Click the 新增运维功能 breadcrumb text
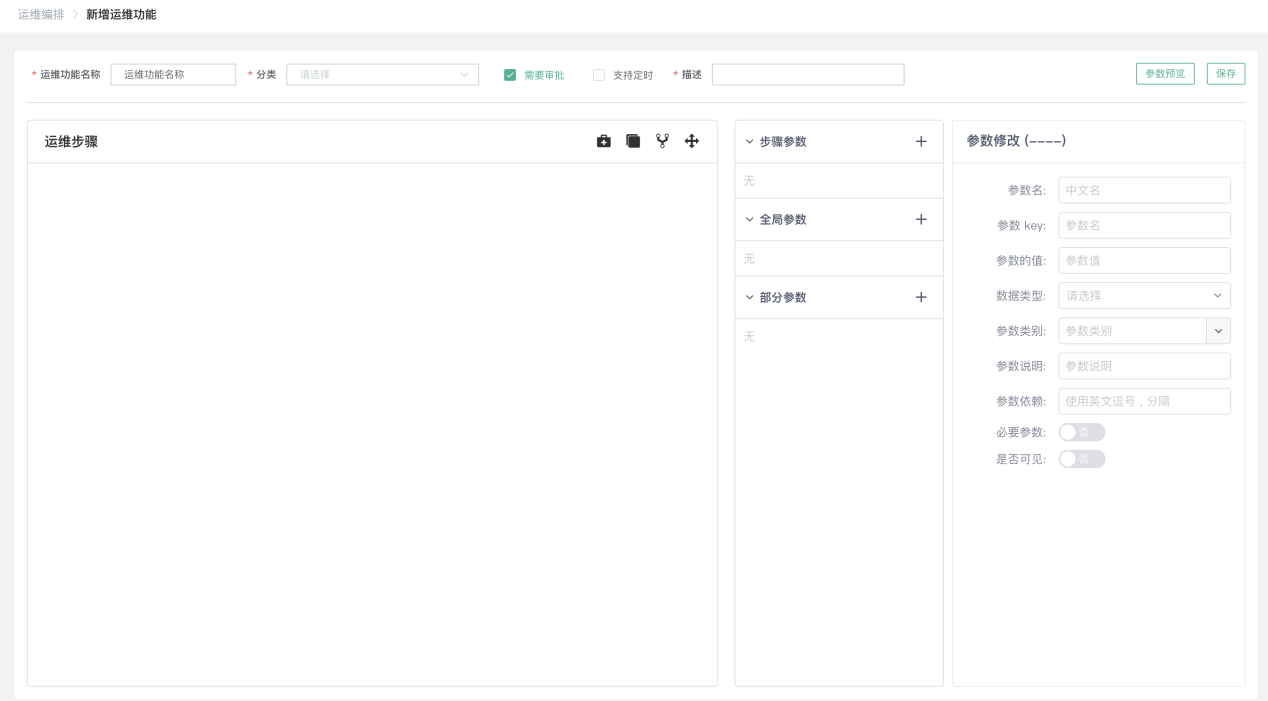This screenshot has height=701, width=1268. click(x=121, y=14)
